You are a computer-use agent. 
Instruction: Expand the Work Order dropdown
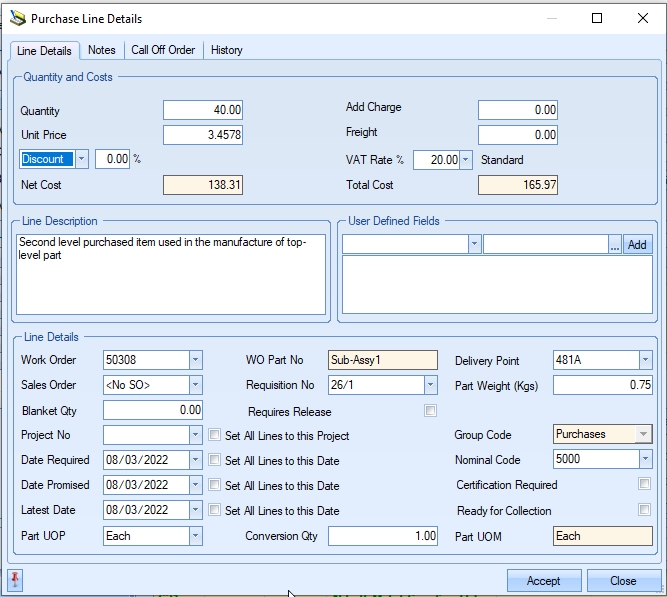click(196, 360)
